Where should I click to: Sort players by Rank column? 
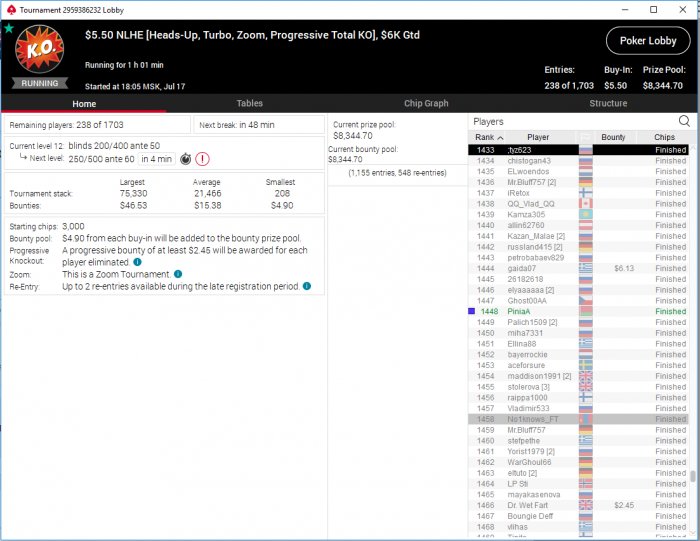click(488, 137)
